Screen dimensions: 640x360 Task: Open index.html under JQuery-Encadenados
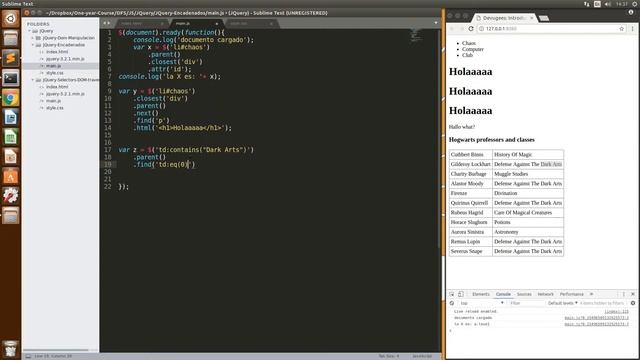coord(57,52)
